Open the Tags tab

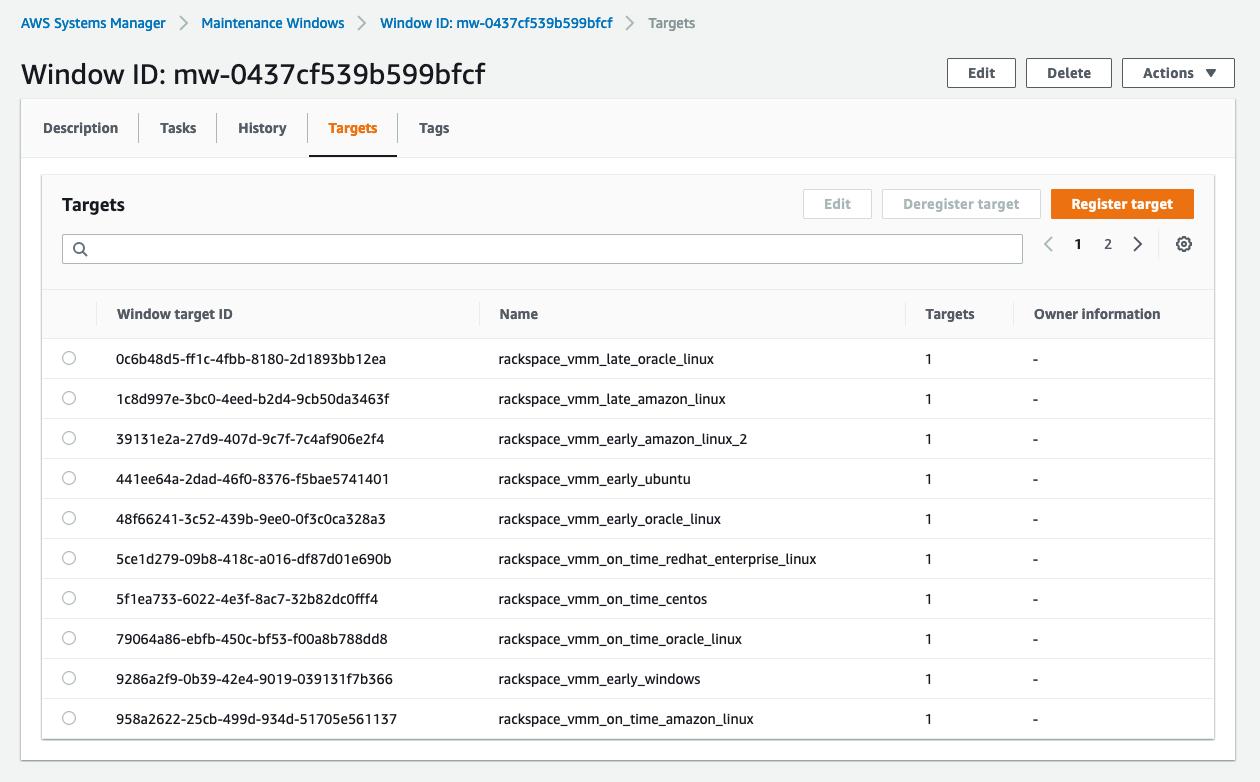tap(433, 128)
